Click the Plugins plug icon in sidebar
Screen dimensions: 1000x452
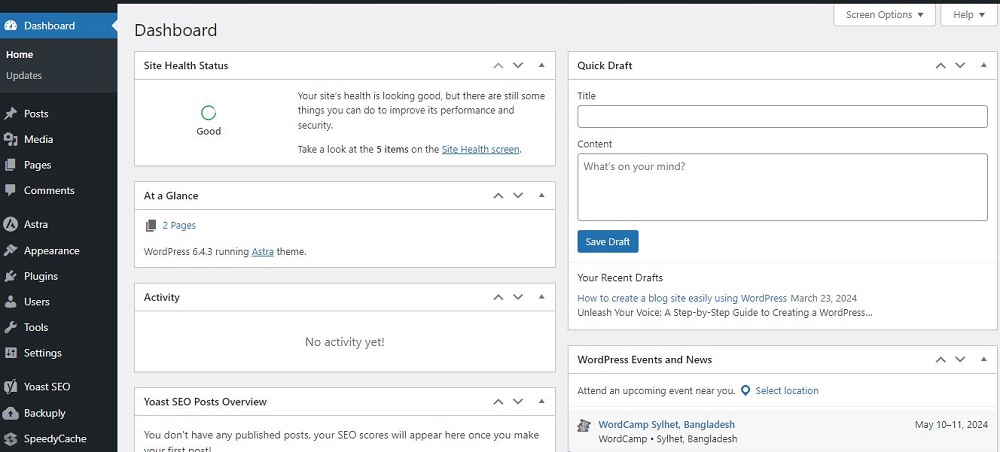[x=11, y=276]
